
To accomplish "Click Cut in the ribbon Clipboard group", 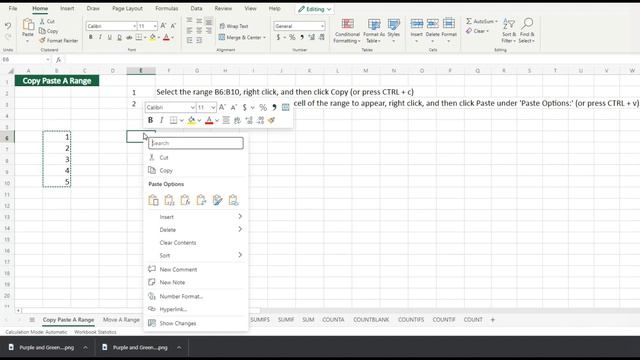I will [x=47, y=21].
